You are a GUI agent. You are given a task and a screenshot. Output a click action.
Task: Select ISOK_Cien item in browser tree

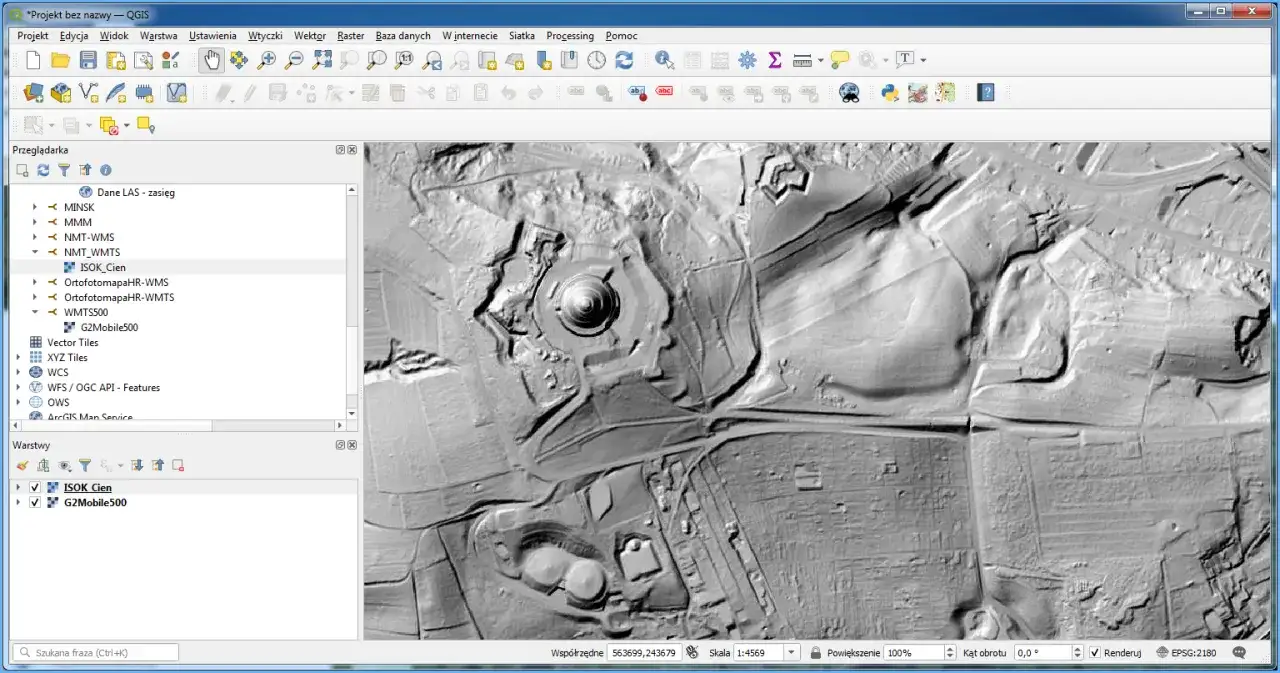pyautogui.click(x=102, y=267)
